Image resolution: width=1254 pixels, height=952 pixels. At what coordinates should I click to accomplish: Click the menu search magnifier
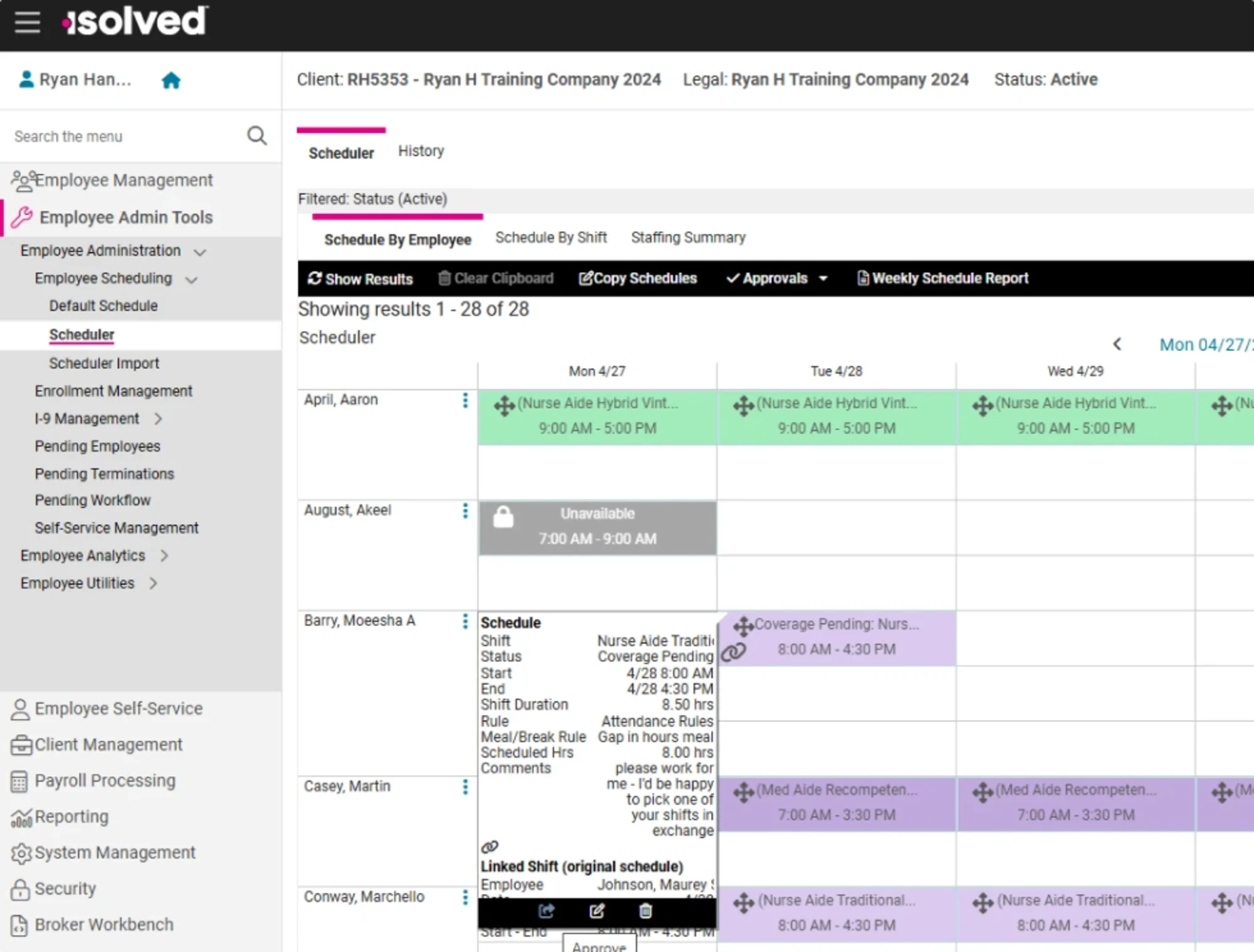(256, 135)
